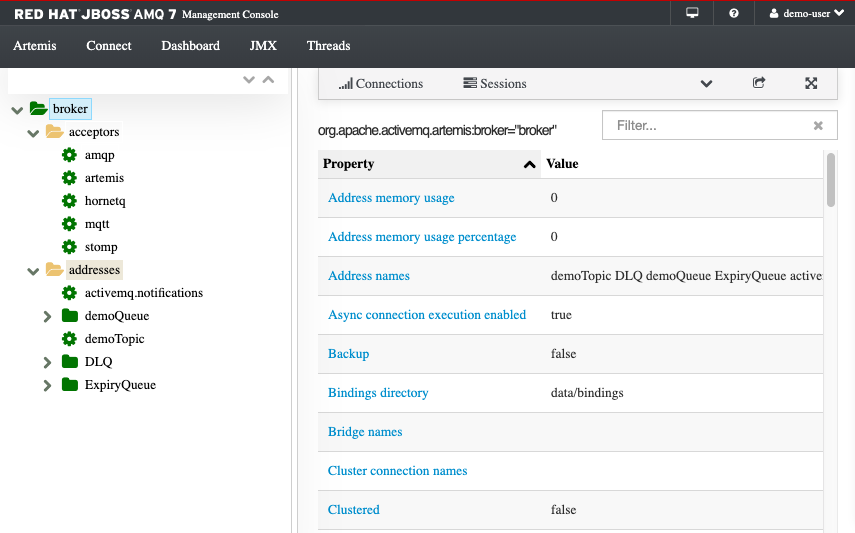Select demoTopic tree label

coord(115,339)
